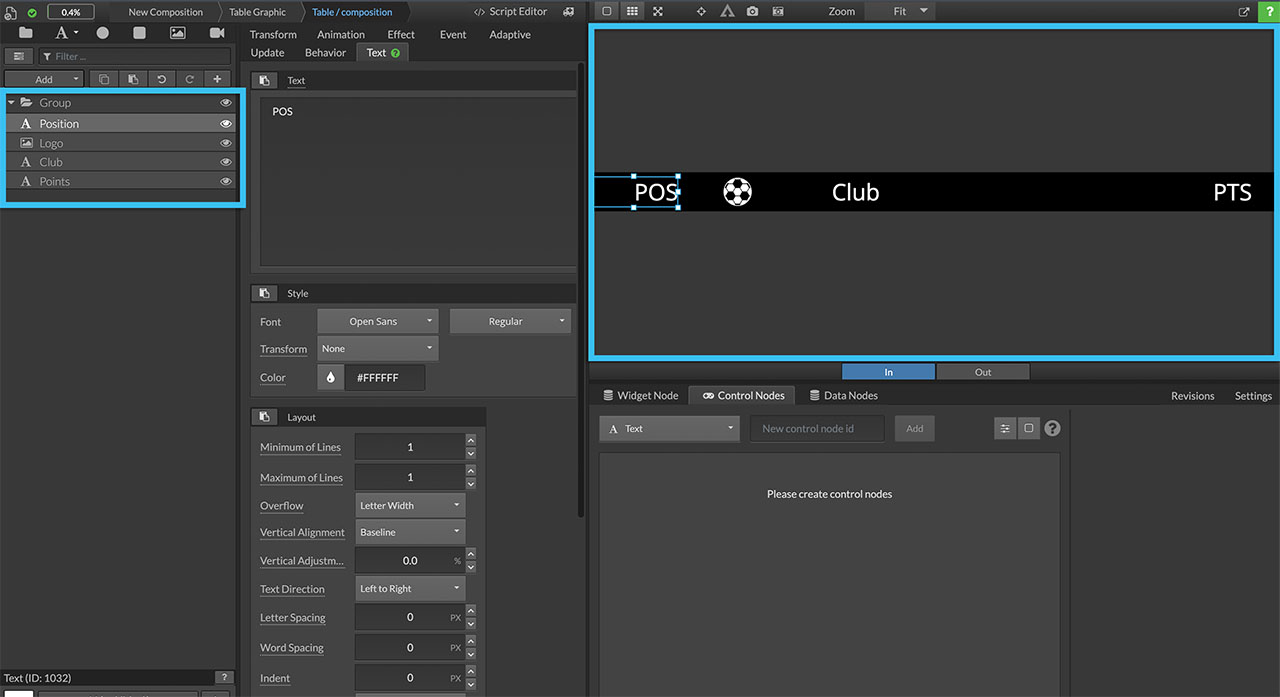Screen dimensions: 1280x697
Task: Click the paste icon in Style section
Action: [x=264, y=293]
